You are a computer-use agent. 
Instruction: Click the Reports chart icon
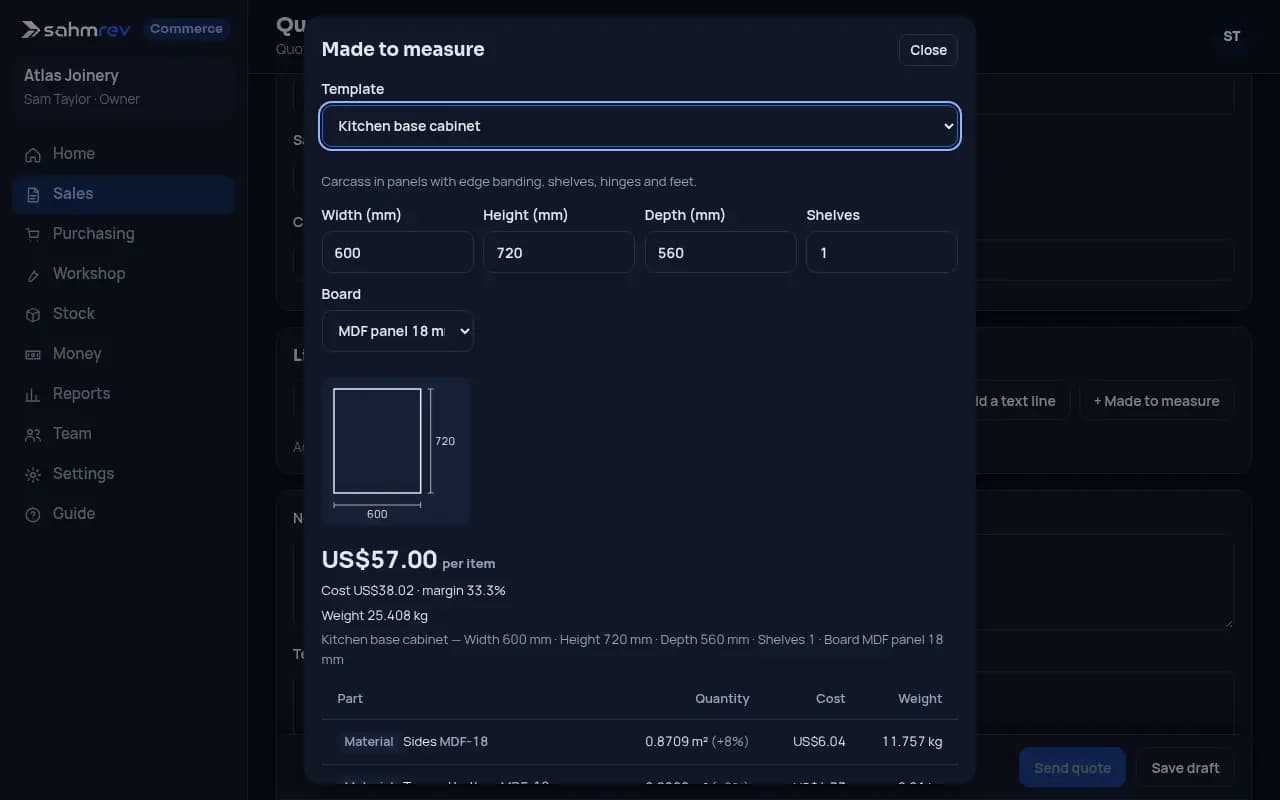tap(33, 394)
